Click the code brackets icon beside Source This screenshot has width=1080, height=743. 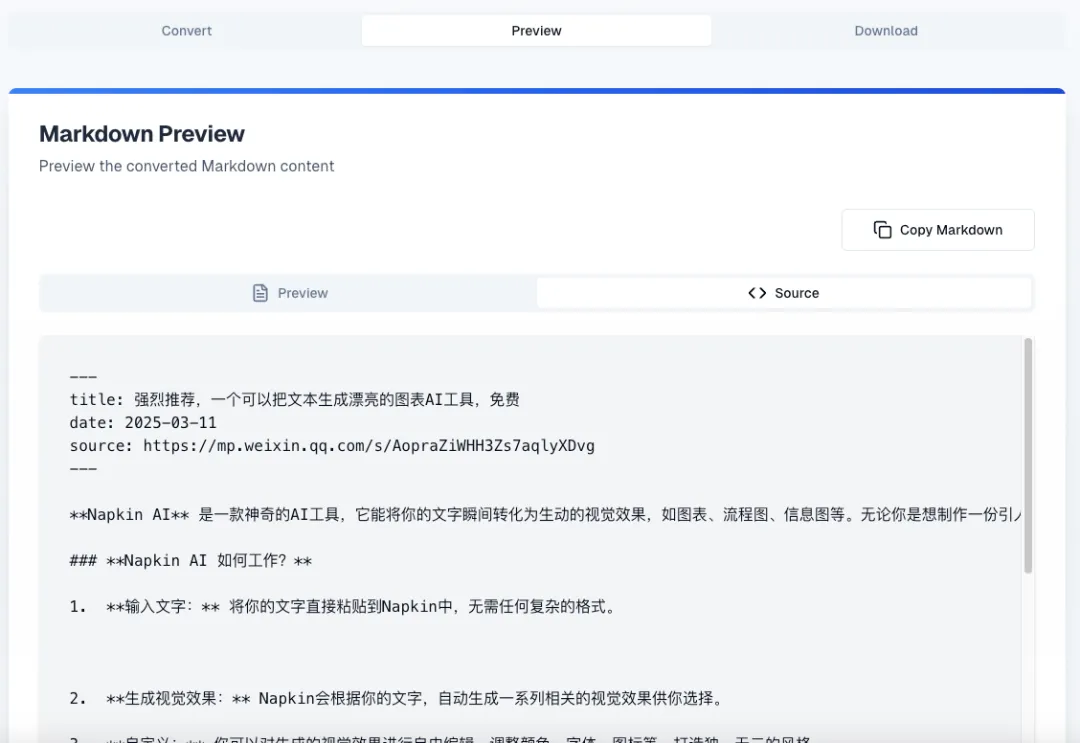[x=757, y=293]
